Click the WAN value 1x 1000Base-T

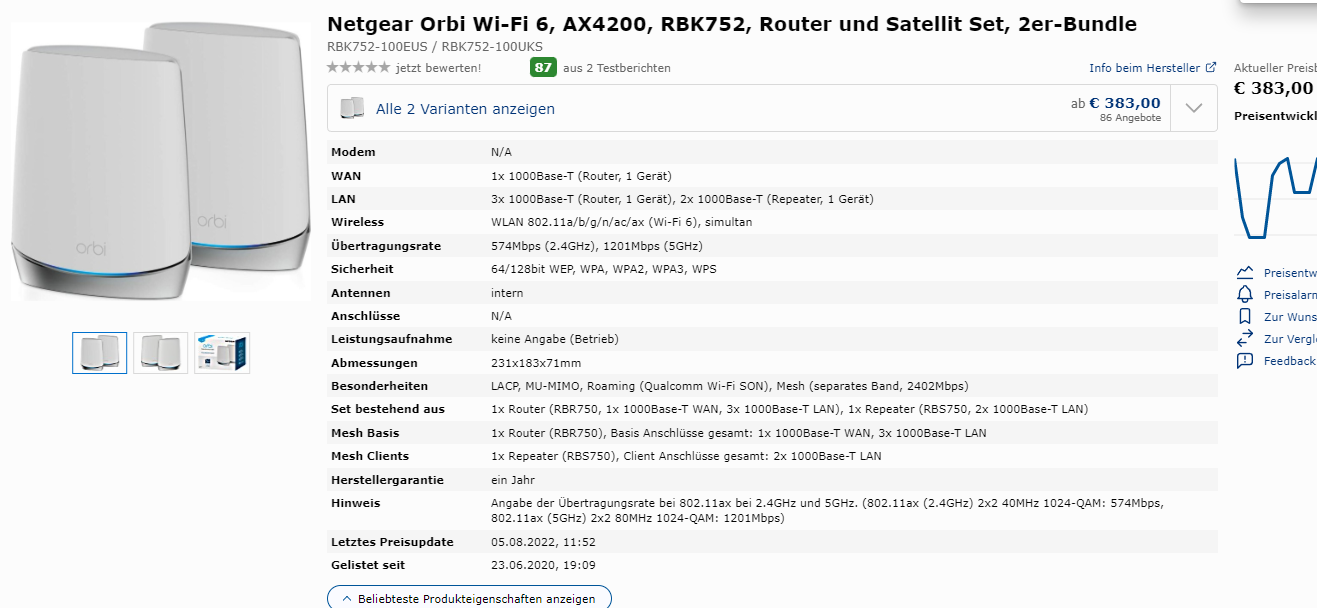tap(581, 175)
